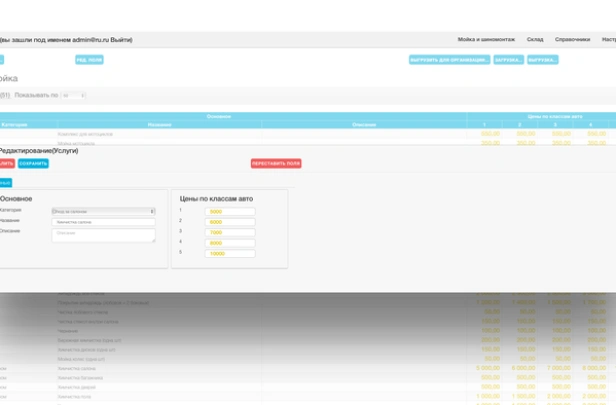Open the Категория dropdown
Screen dimensions: 616x405
coord(103,211)
